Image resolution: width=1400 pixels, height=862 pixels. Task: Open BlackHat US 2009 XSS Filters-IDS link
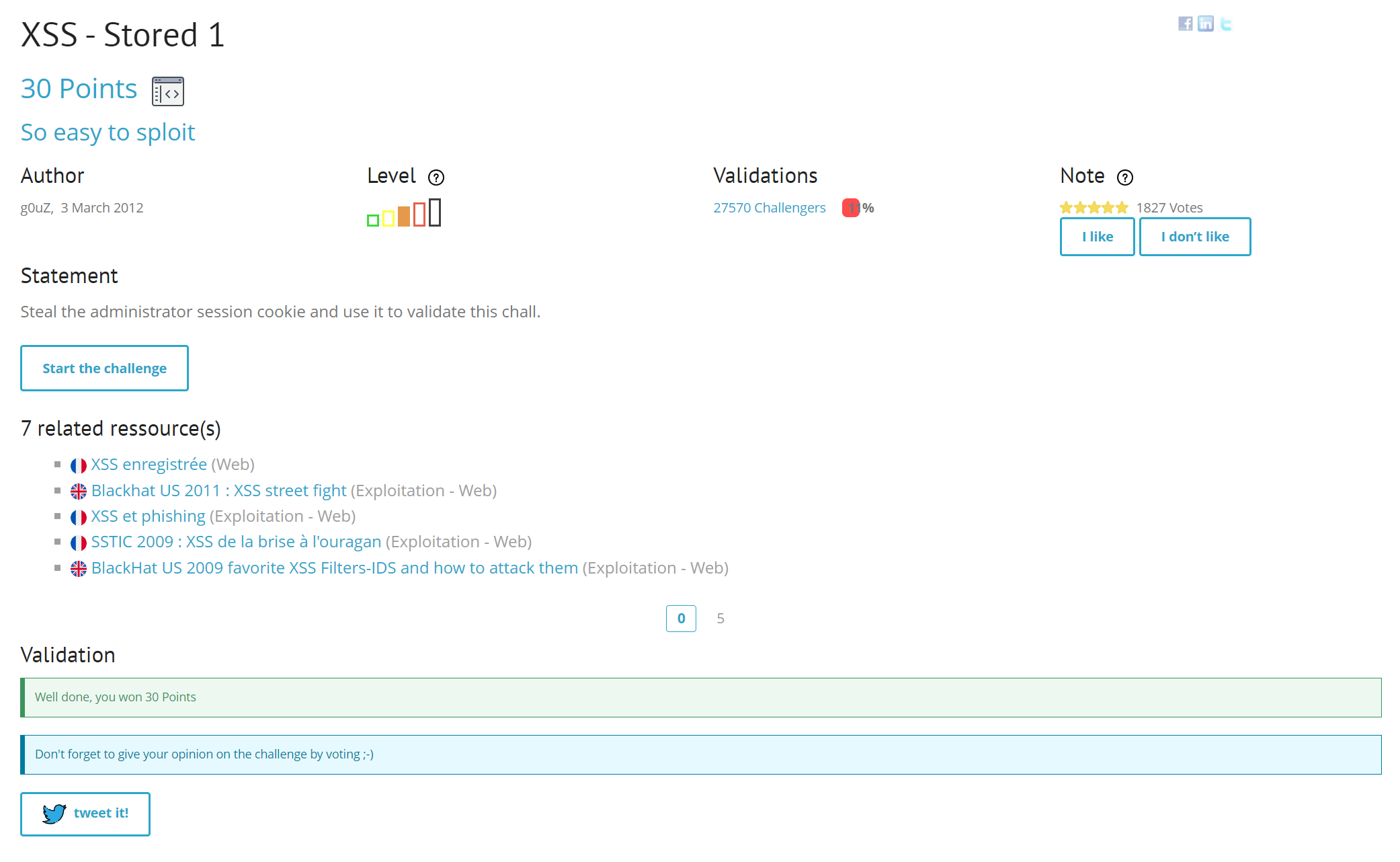(334, 568)
